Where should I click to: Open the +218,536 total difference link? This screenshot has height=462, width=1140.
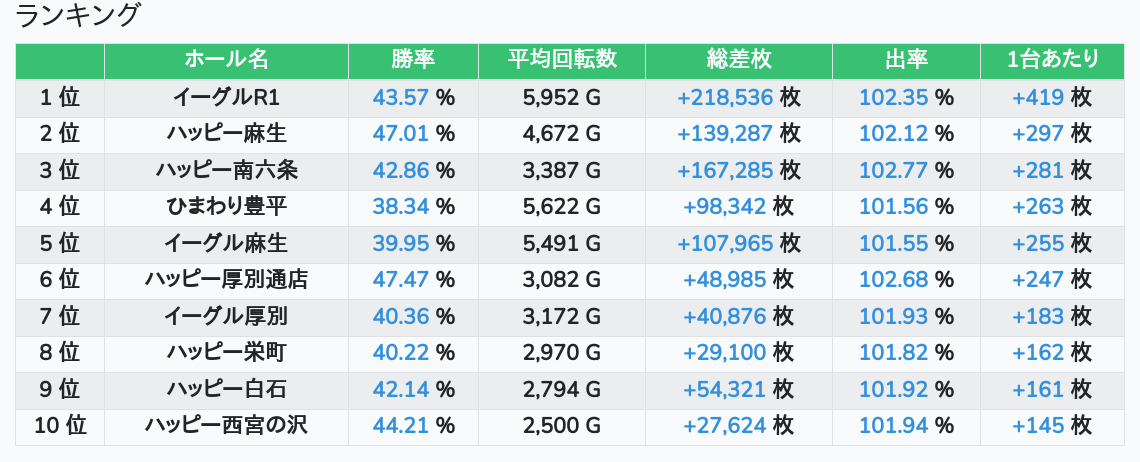[x=725, y=97]
